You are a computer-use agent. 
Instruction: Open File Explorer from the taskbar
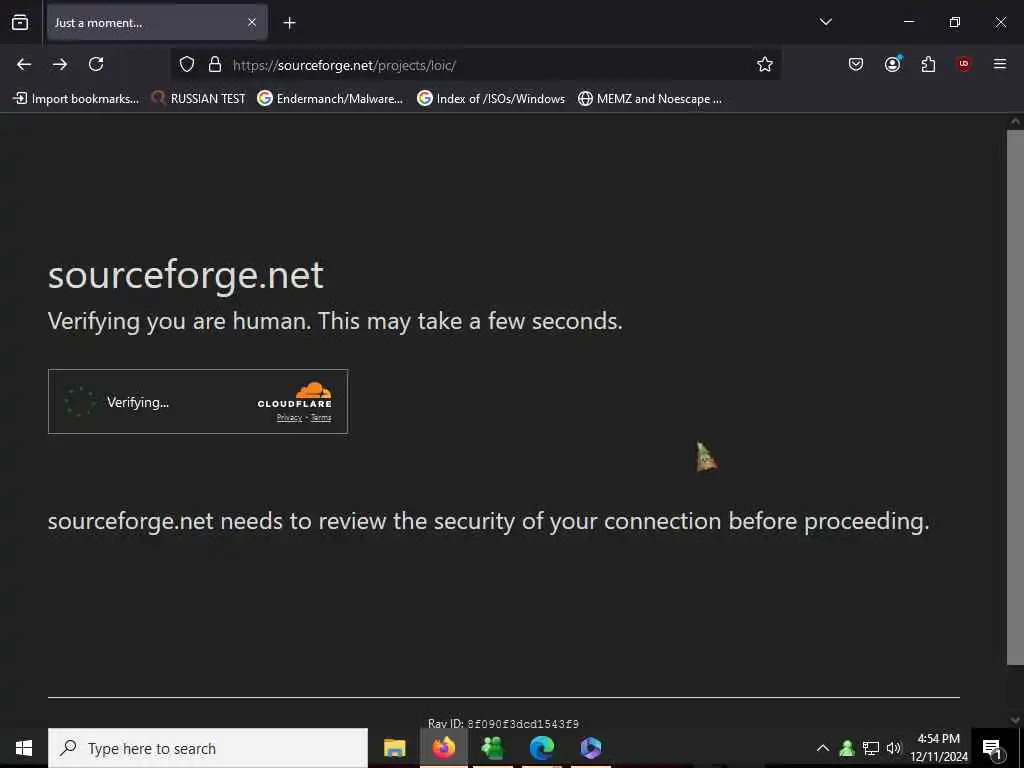(394, 748)
